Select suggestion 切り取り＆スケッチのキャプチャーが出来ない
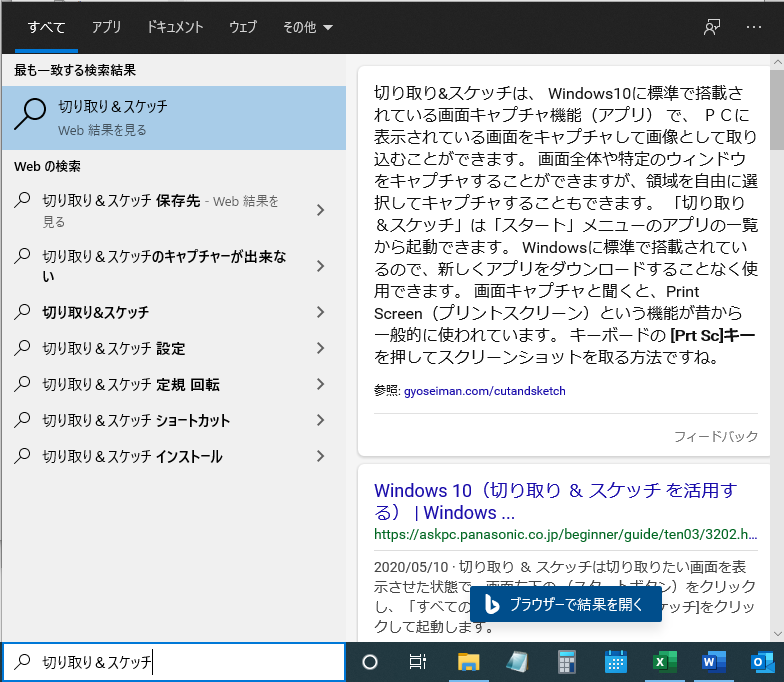Viewport: 784px width, 682px height. coord(165,266)
